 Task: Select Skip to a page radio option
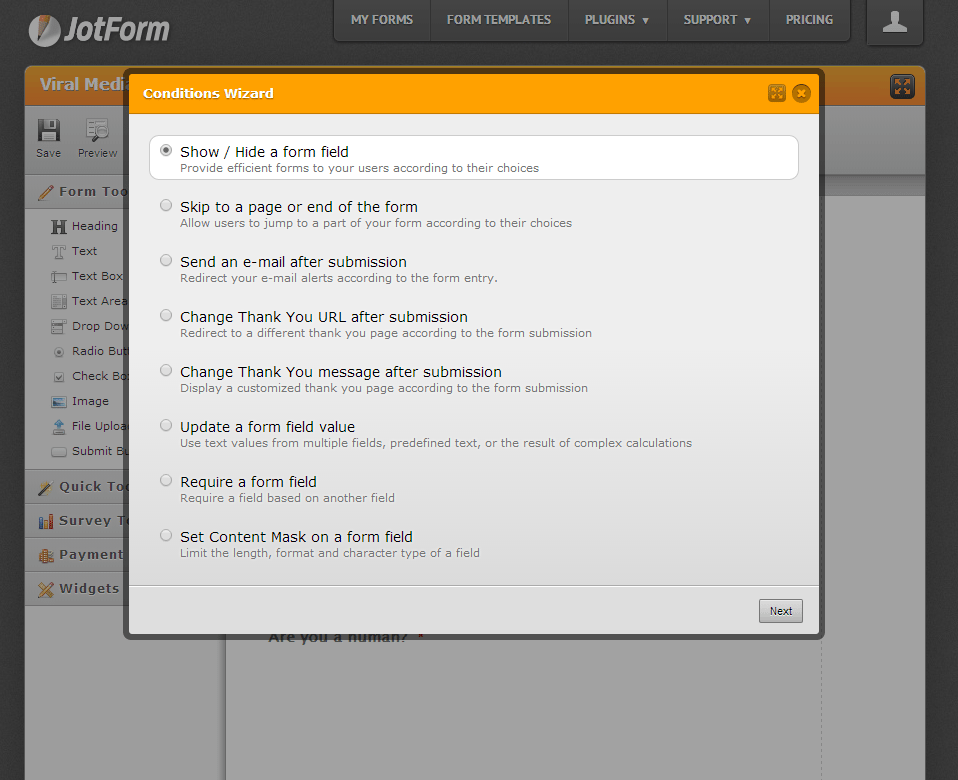(x=166, y=206)
